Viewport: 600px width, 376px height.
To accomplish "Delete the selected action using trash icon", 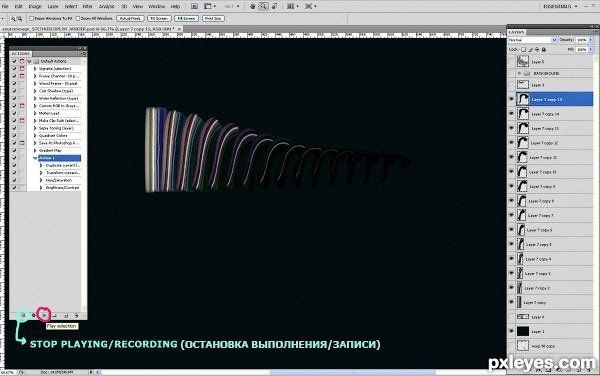I will point(77,315).
